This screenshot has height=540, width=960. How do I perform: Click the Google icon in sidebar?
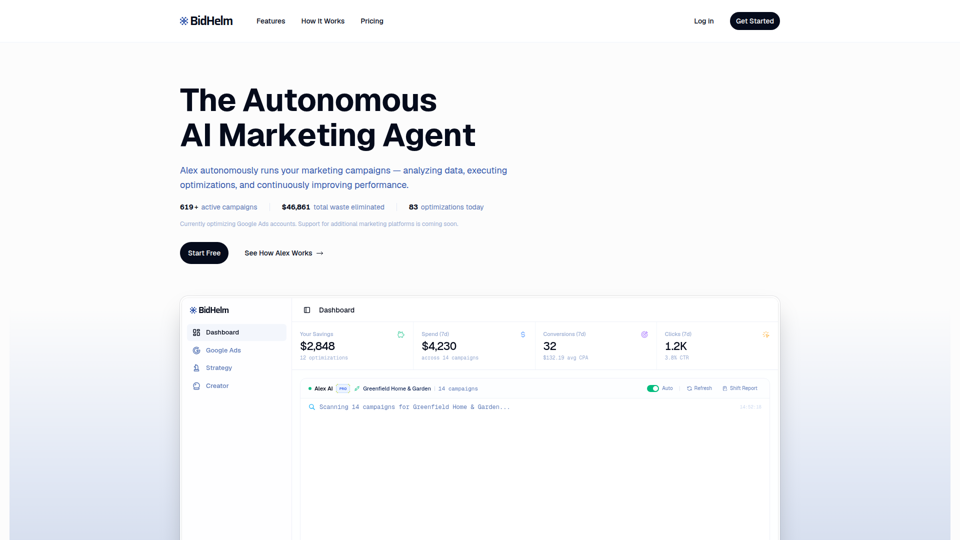(x=197, y=350)
